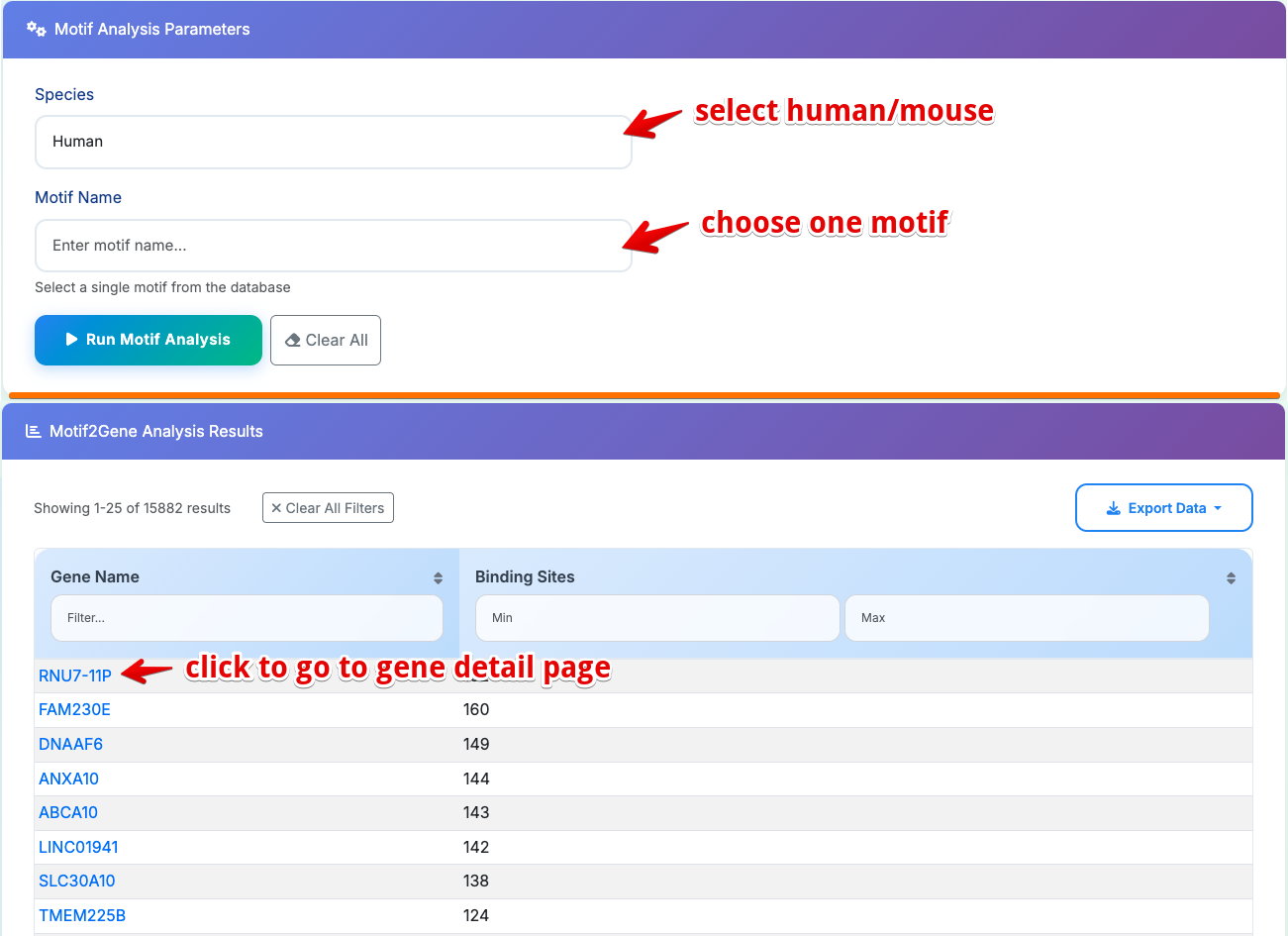Click the chart icon beside Motif2Gene Analysis Results
This screenshot has height=936, width=1288.
(33, 431)
